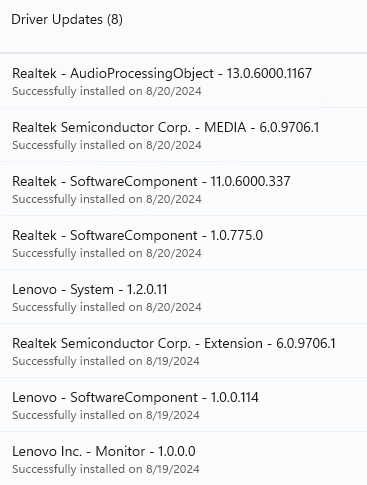Image resolution: width=367 pixels, height=485 pixels.
Task: Select Realtek SoftwareComponent 1.0.775.0 entry
Action: pos(183,243)
